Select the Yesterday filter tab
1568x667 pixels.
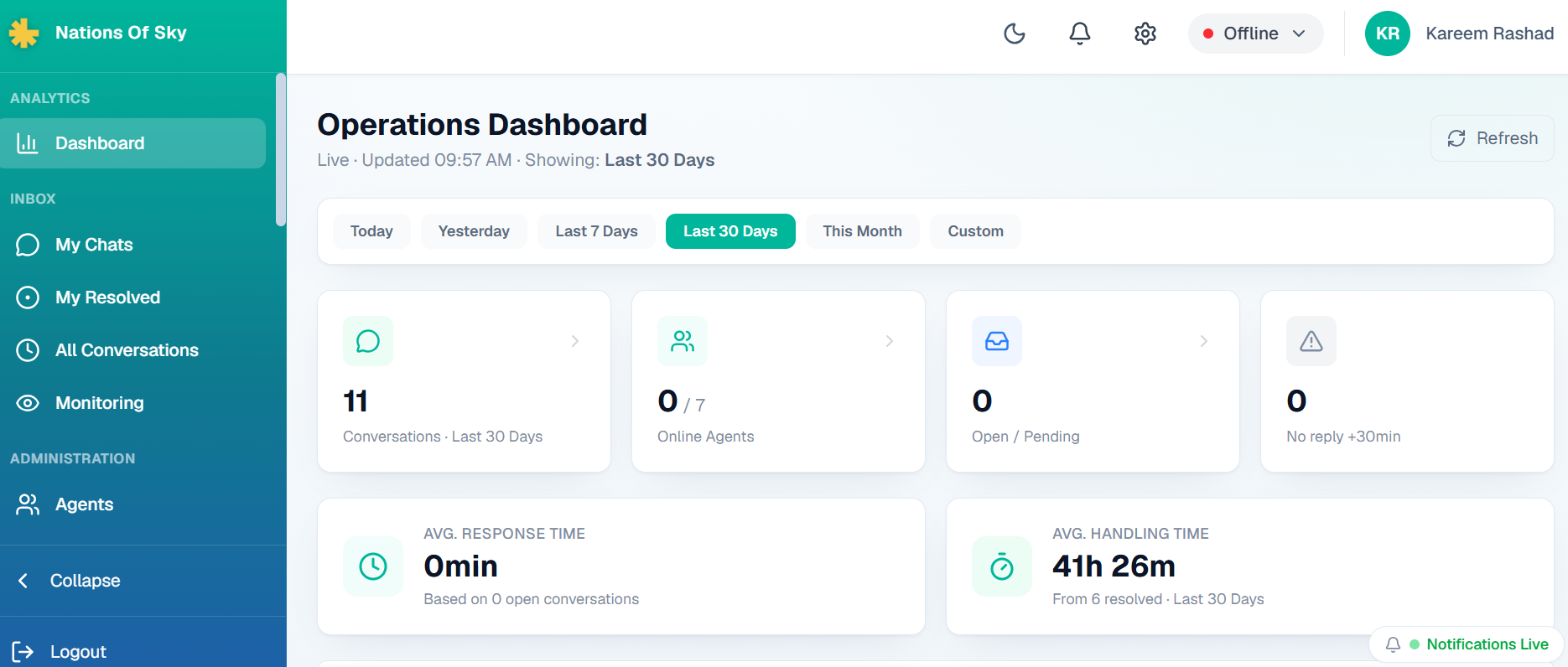coord(474,231)
